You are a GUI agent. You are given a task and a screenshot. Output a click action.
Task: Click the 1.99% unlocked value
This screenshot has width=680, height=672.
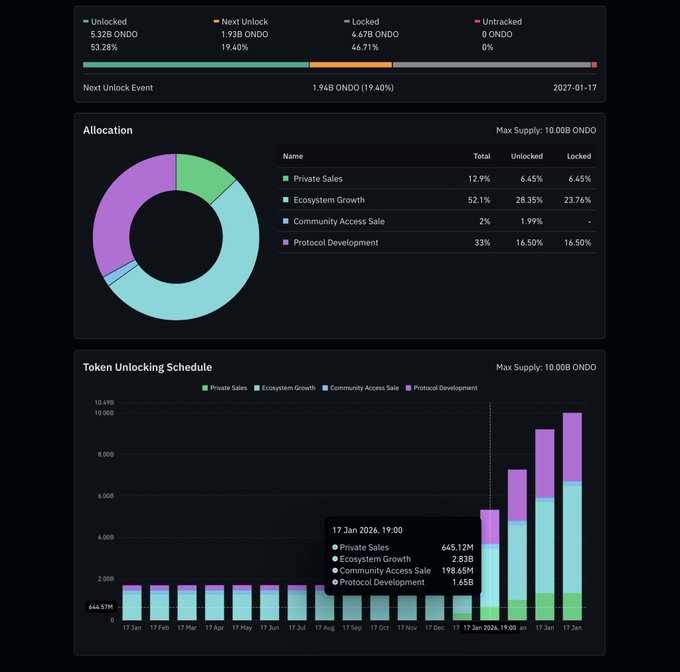532,221
